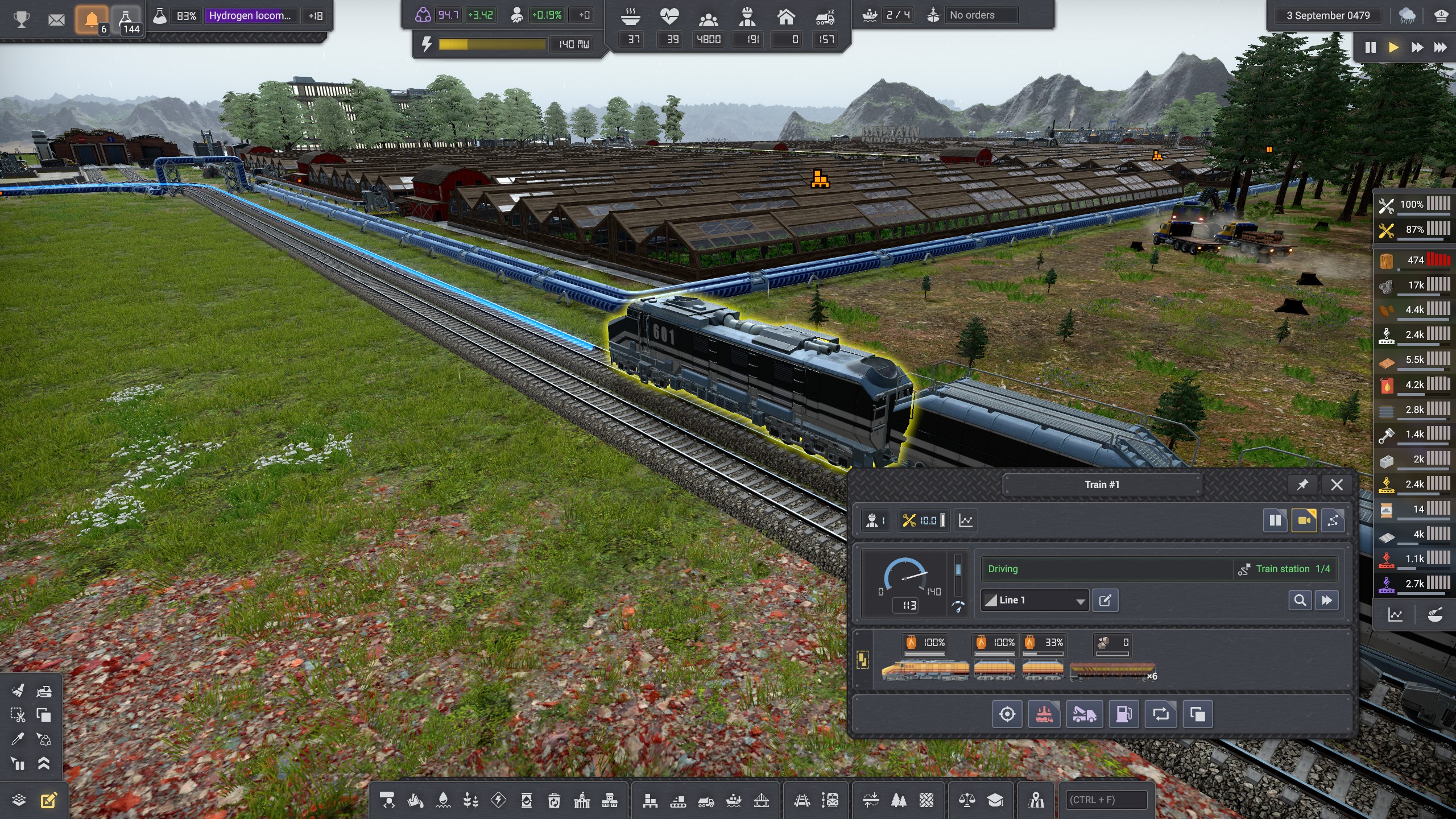Set game speed to normal play
Image resolution: width=1456 pixels, height=819 pixels.
click(1393, 47)
